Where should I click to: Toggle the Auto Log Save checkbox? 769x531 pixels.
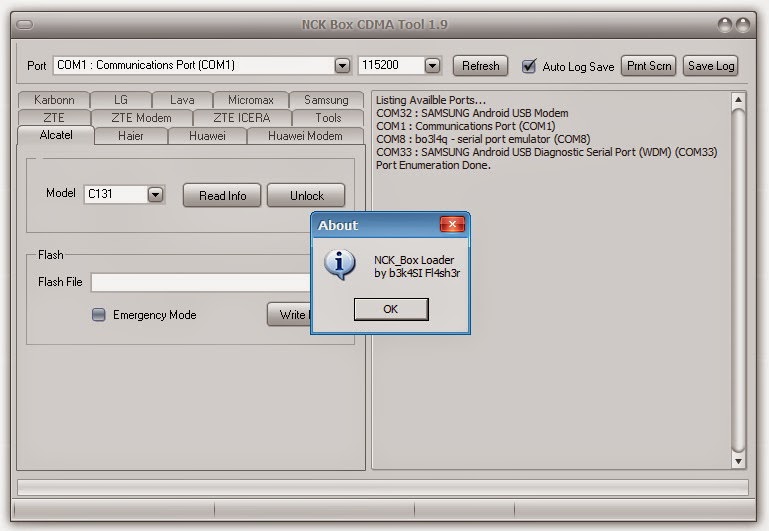(x=529, y=66)
